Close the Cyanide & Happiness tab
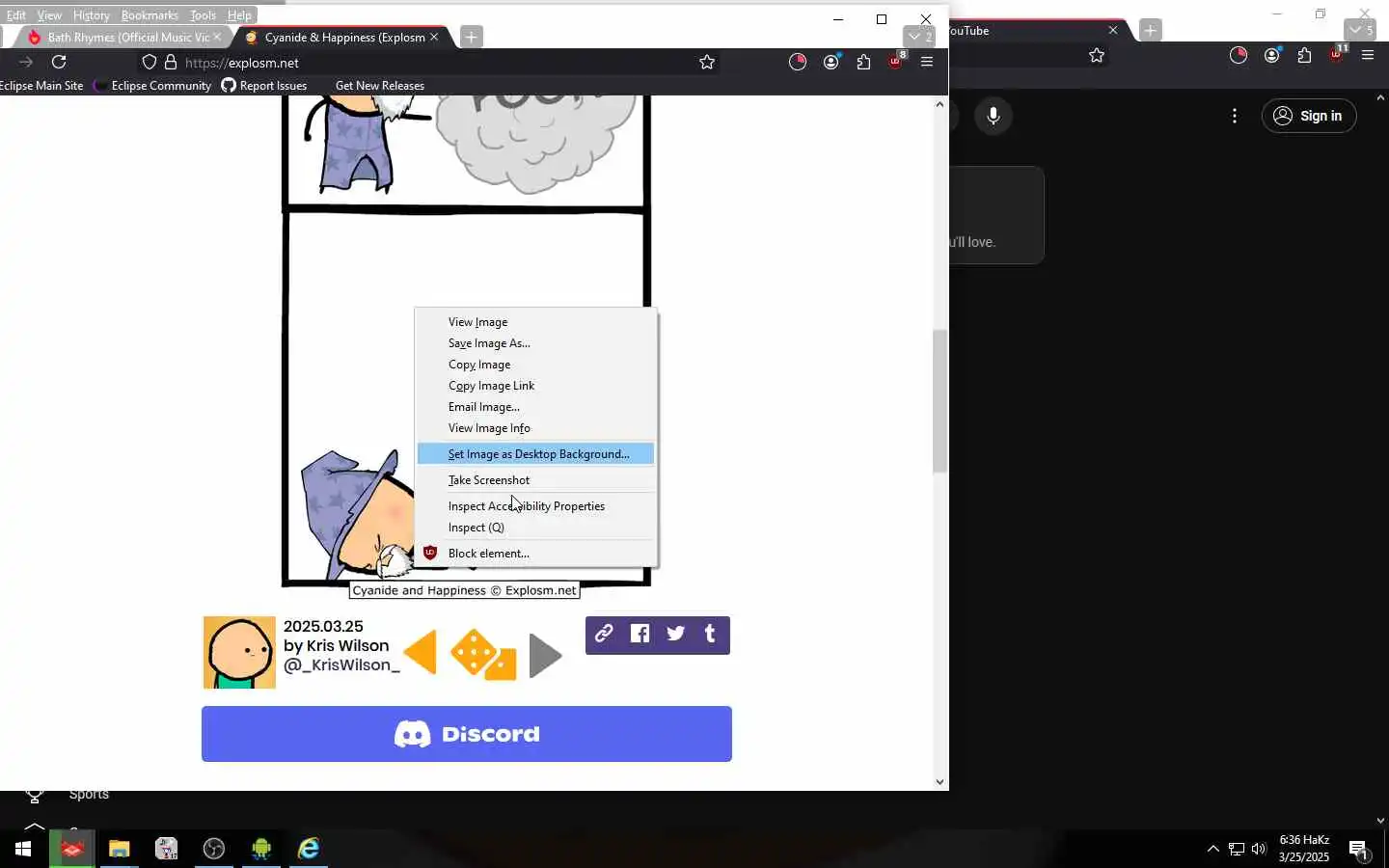 click(434, 37)
